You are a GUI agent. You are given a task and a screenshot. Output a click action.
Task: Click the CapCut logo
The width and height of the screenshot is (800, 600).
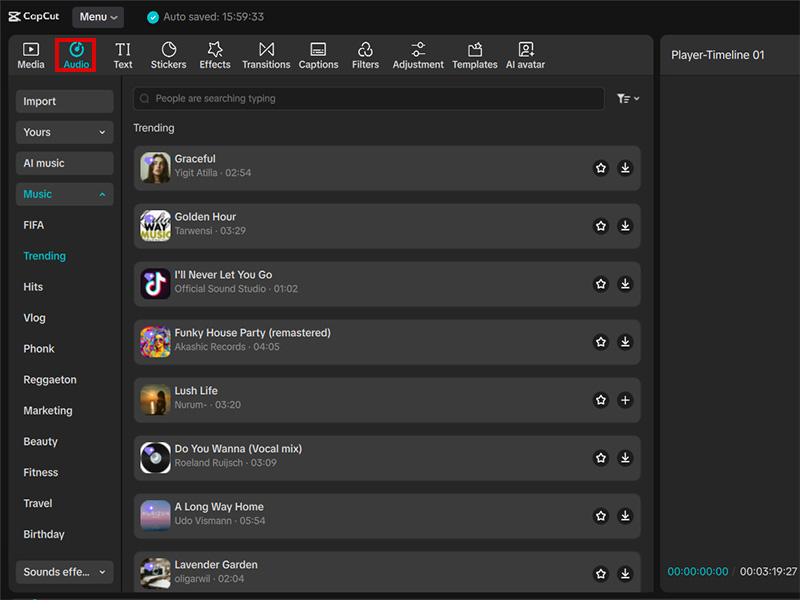point(34,16)
